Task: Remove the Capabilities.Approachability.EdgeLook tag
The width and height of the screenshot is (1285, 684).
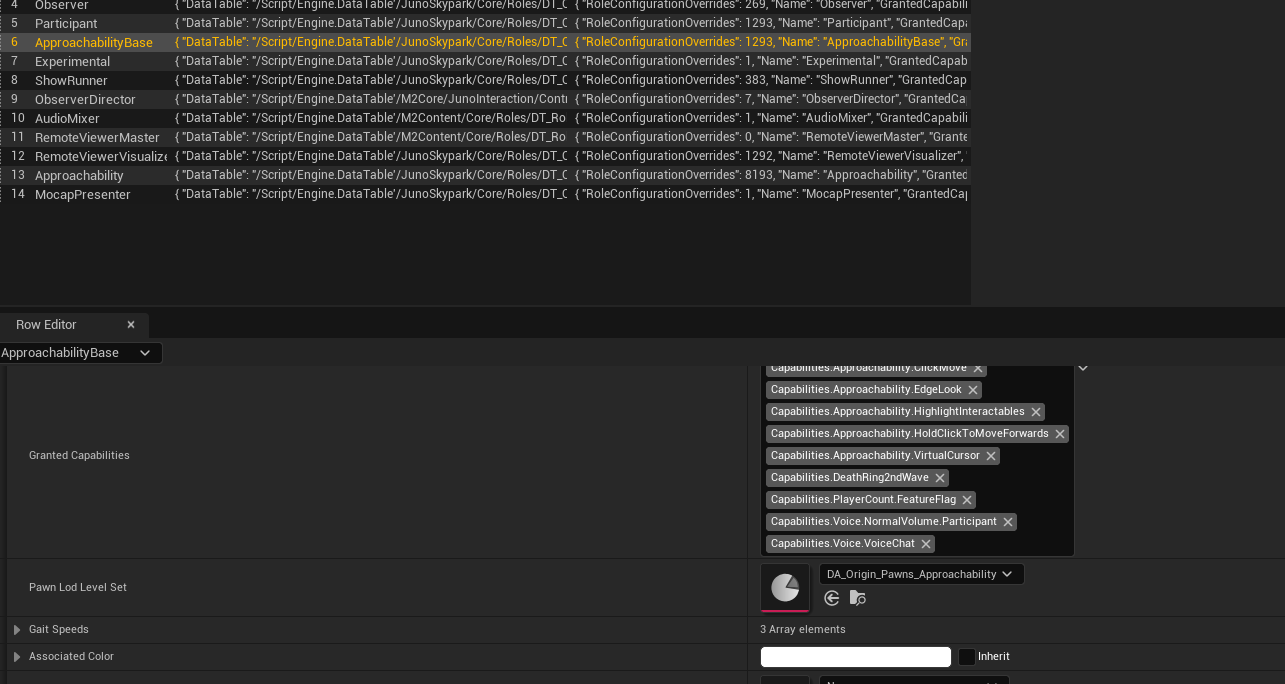Action: [x=972, y=390]
